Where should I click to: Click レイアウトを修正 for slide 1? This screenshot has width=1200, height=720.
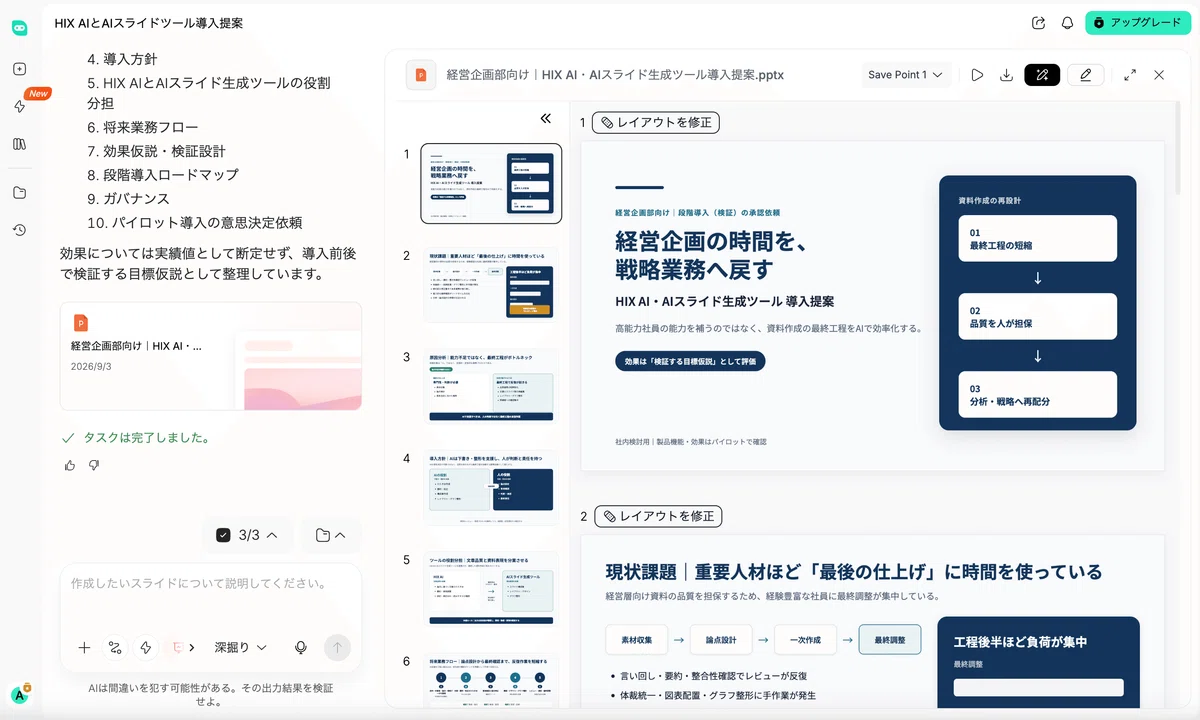(x=655, y=123)
